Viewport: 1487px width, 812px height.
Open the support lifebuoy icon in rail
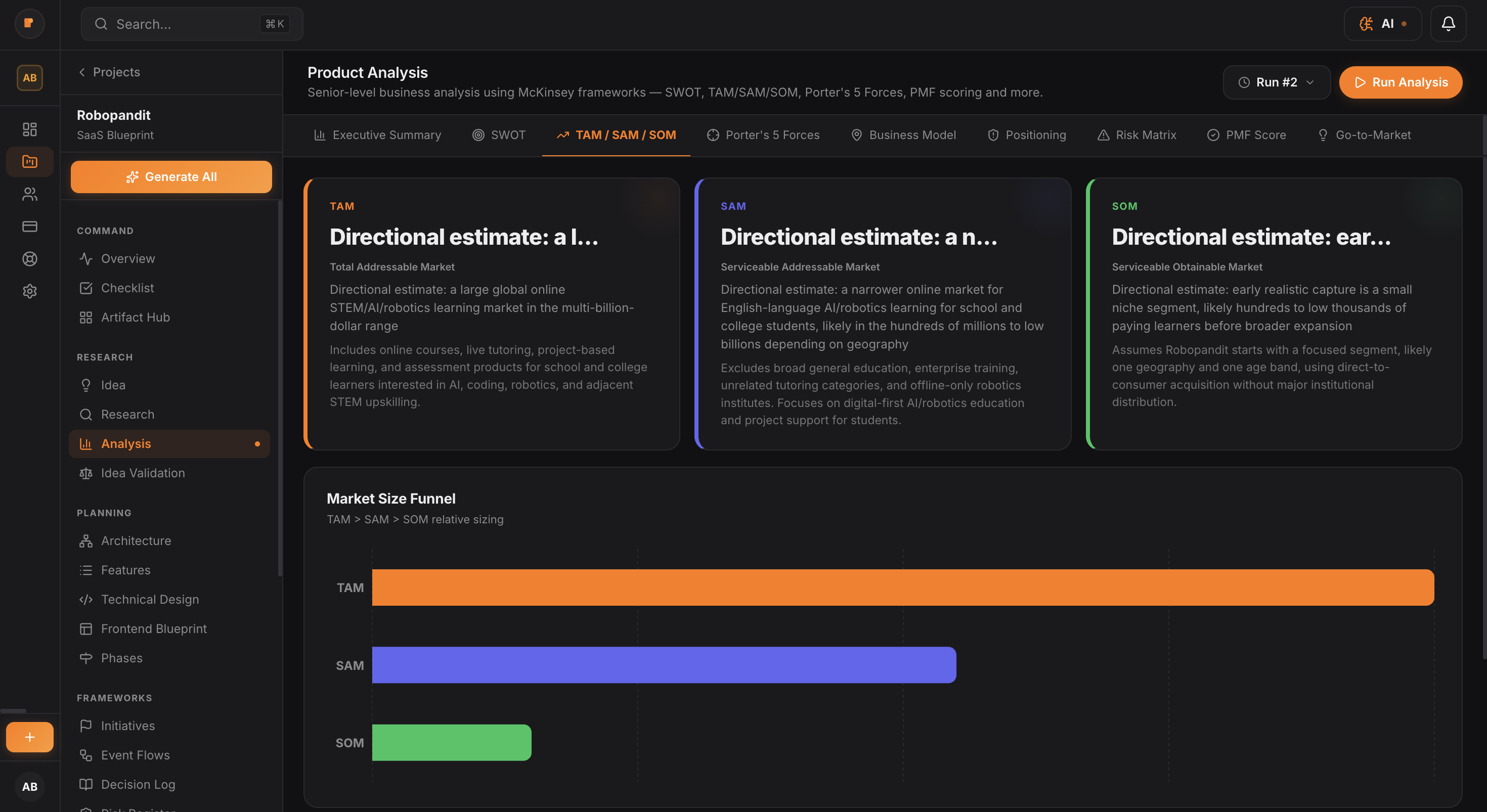pos(29,258)
